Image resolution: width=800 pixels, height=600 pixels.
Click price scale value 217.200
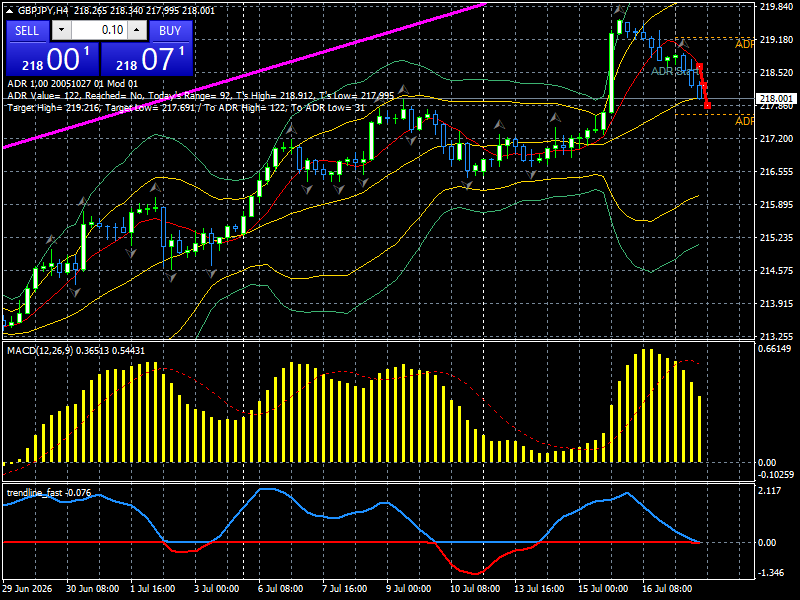tap(776, 139)
